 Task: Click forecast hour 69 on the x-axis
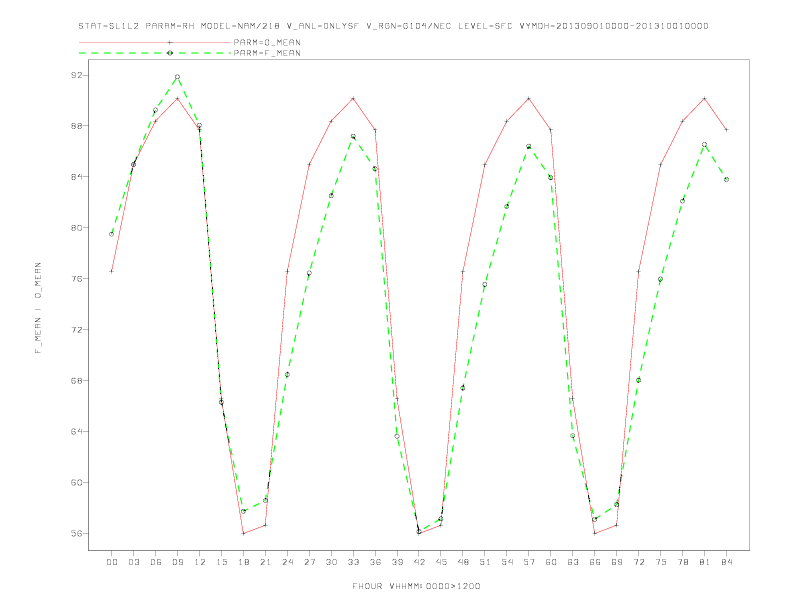(617, 562)
